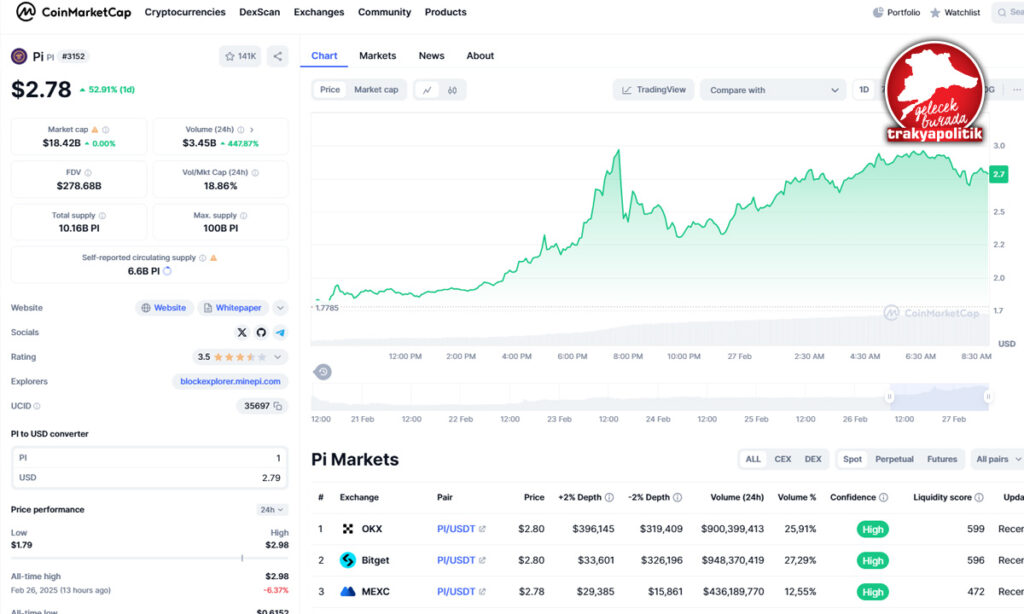Image resolution: width=1024 pixels, height=614 pixels.
Task: Switch markets filter to Perpetual
Action: tap(894, 459)
